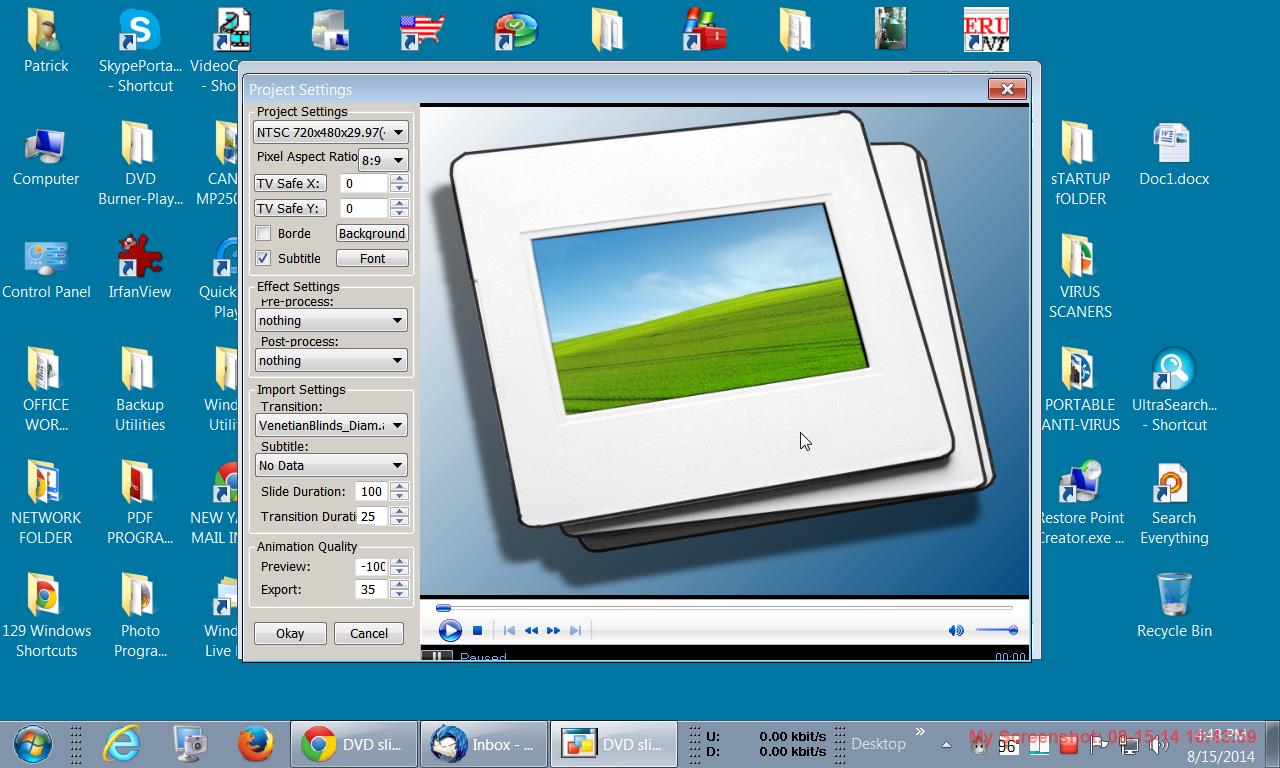Open the sTARTUP fOLDER desktop icon

coord(1080,164)
